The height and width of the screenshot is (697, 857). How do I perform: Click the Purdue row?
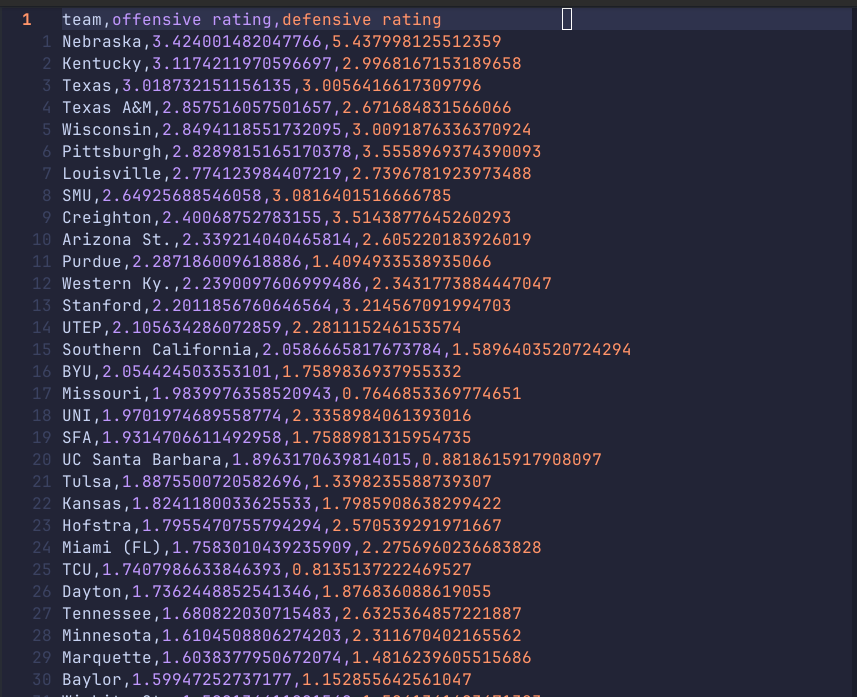point(277,262)
